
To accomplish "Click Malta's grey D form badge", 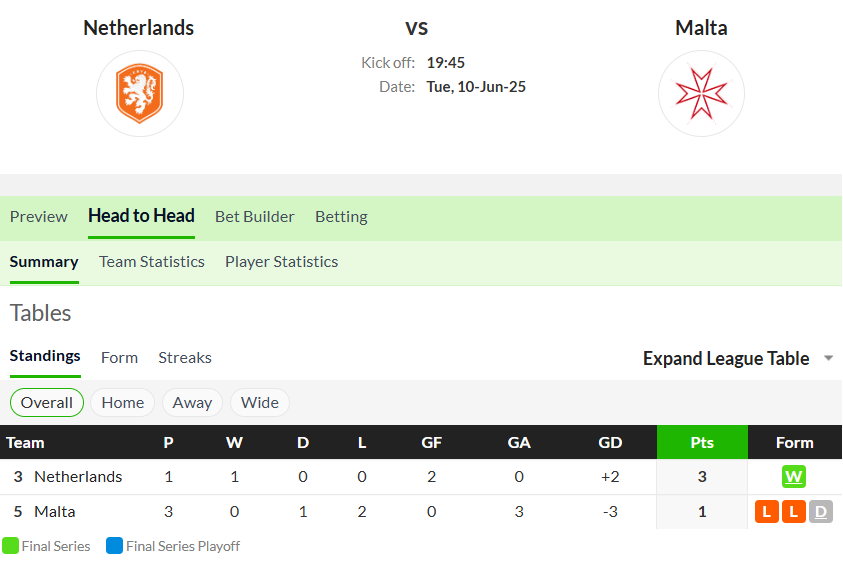I will tap(820, 511).
